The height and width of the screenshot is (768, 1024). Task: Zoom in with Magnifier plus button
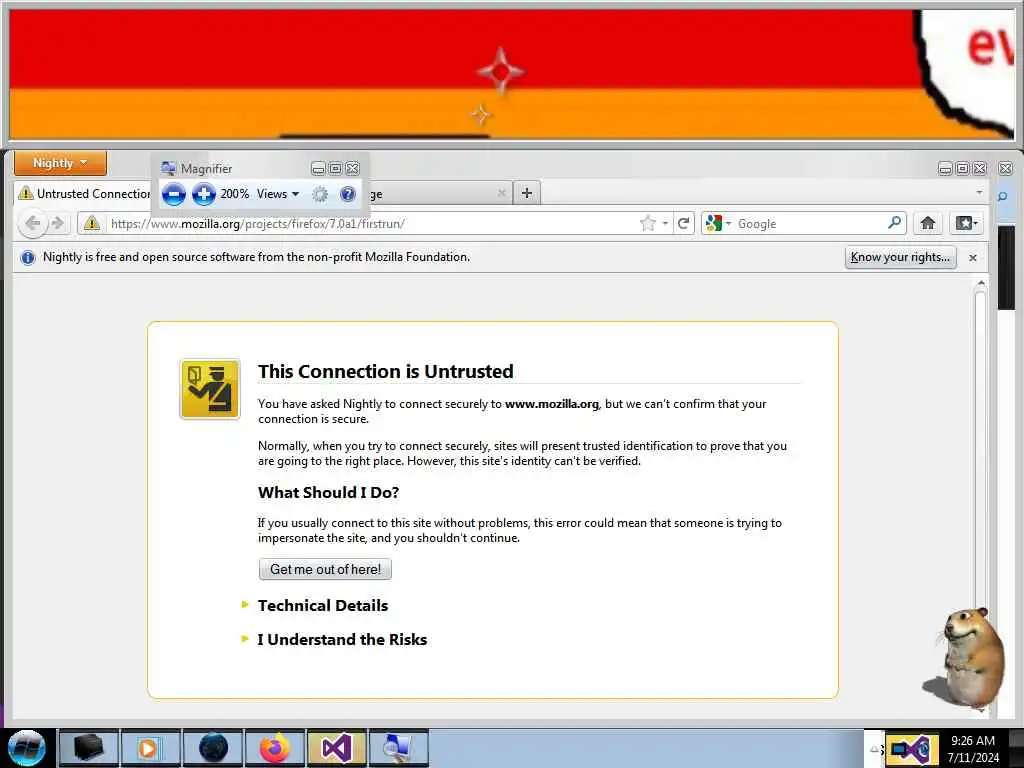tap(204, 194)
